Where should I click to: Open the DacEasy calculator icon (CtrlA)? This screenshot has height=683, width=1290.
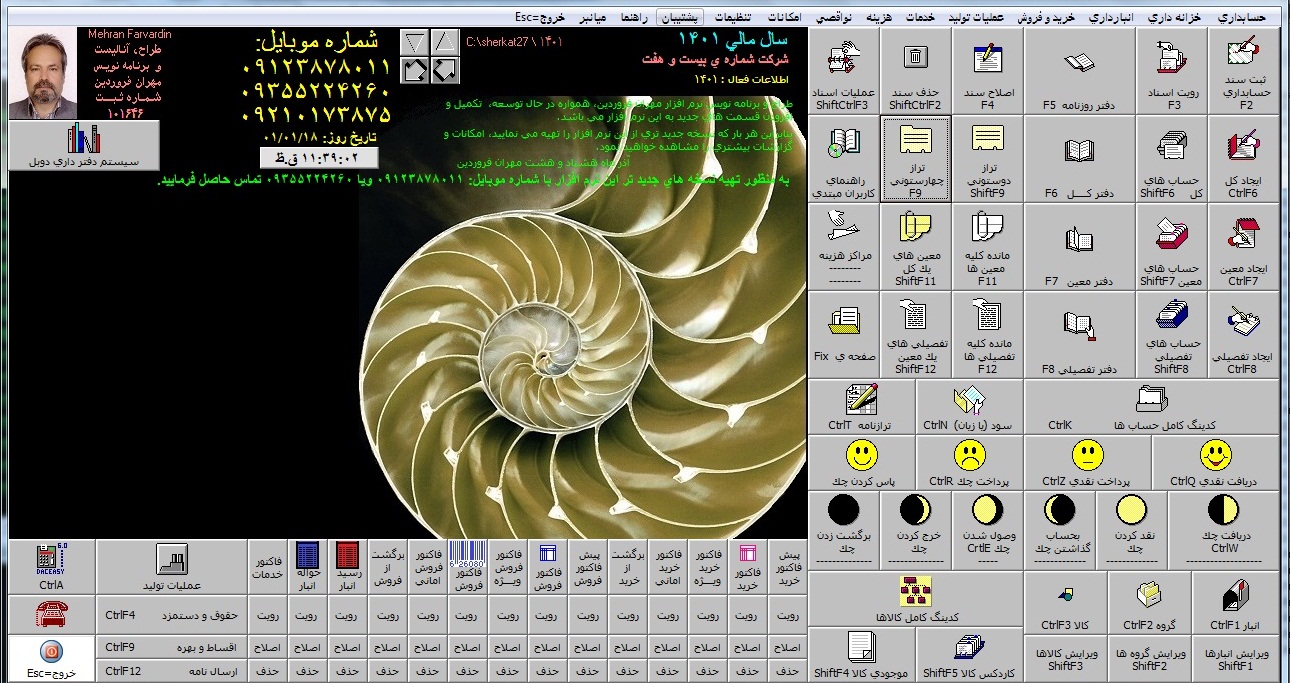pyautogui.click(x=51, y=566)
